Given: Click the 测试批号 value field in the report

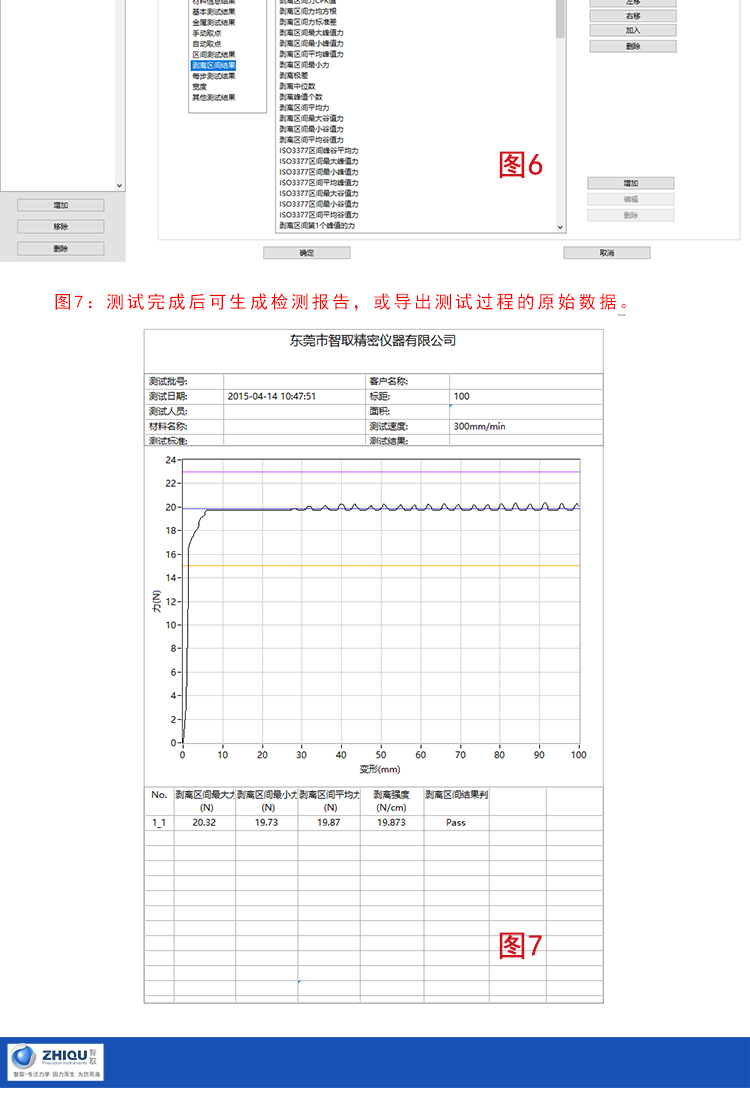Looking at the screenshot, I should click(294, 381).
